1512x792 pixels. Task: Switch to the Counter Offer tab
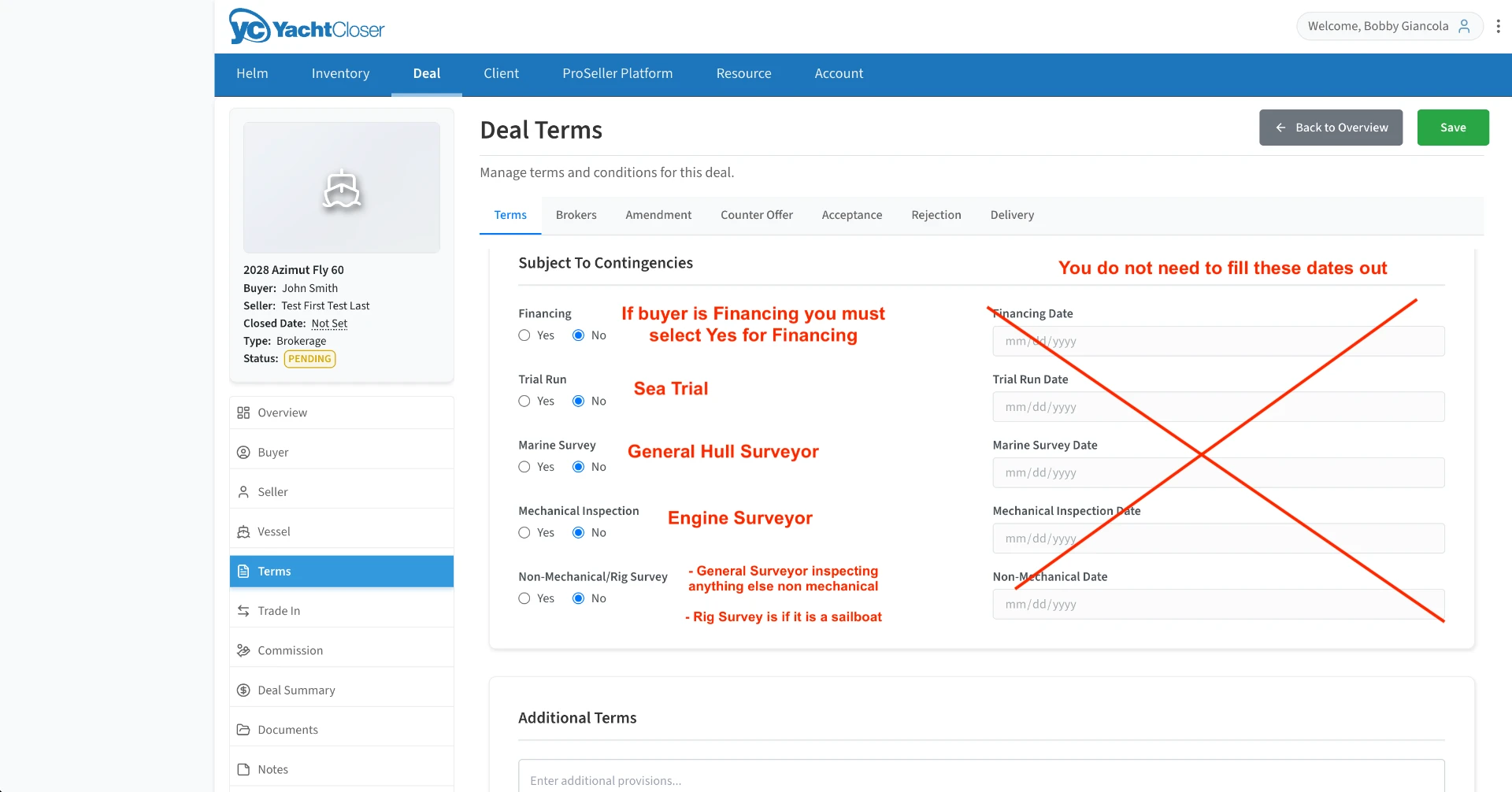757,215
